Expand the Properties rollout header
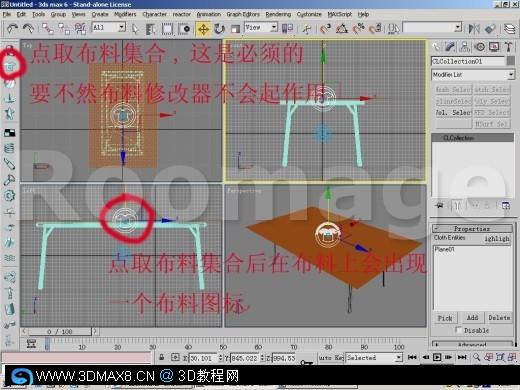The image size is (520, 390). [472, 229]
